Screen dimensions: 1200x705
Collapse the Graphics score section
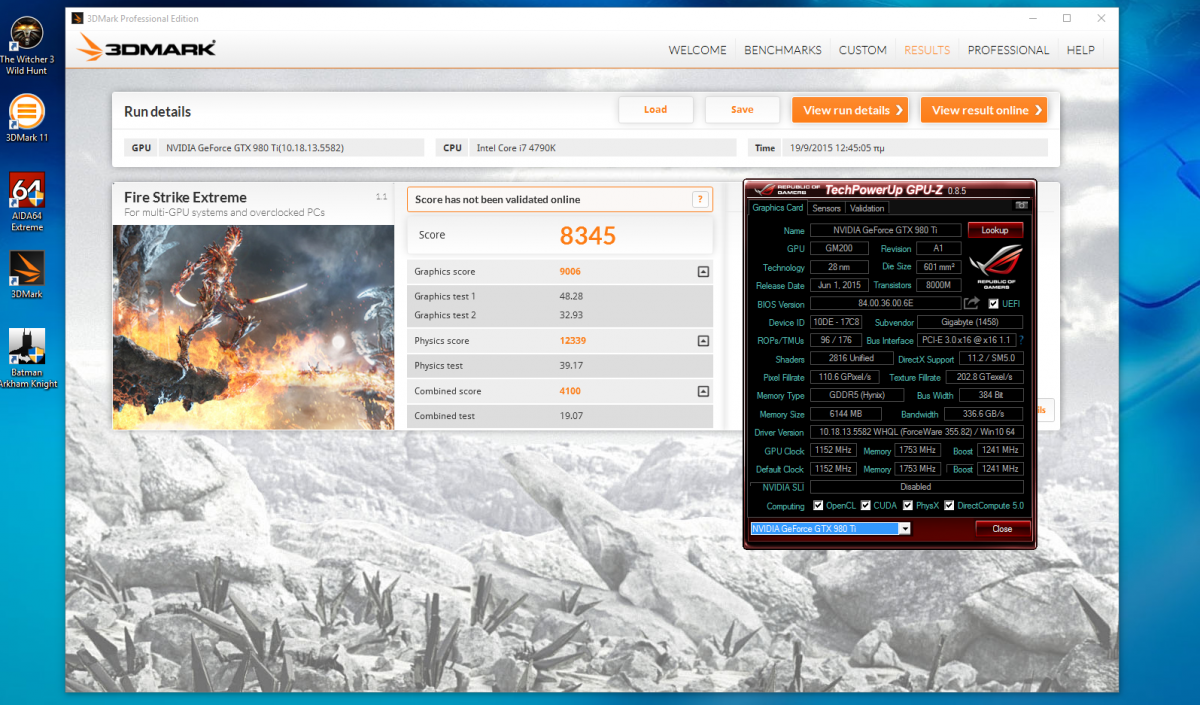click(703, 271)
